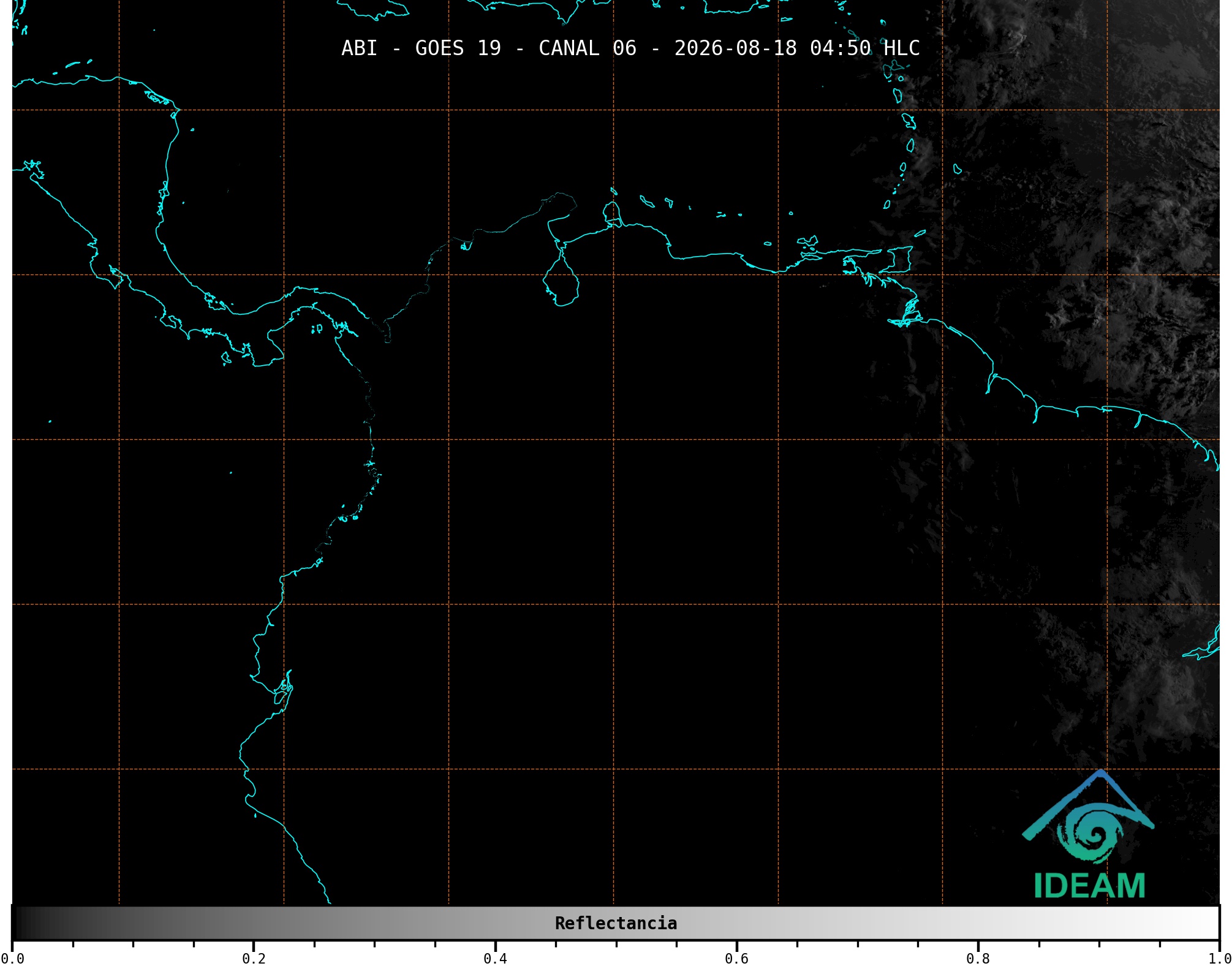Click the 0.0 colorbar tick label
The image size is (1232, 966).
pos(12,959)
